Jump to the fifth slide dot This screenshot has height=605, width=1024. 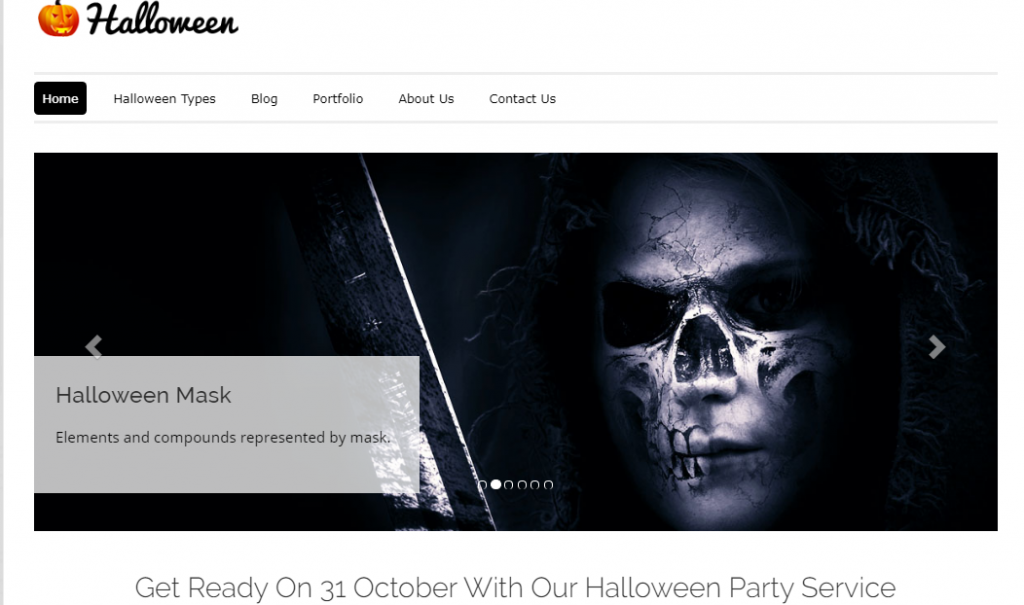[x=535, y=485]
